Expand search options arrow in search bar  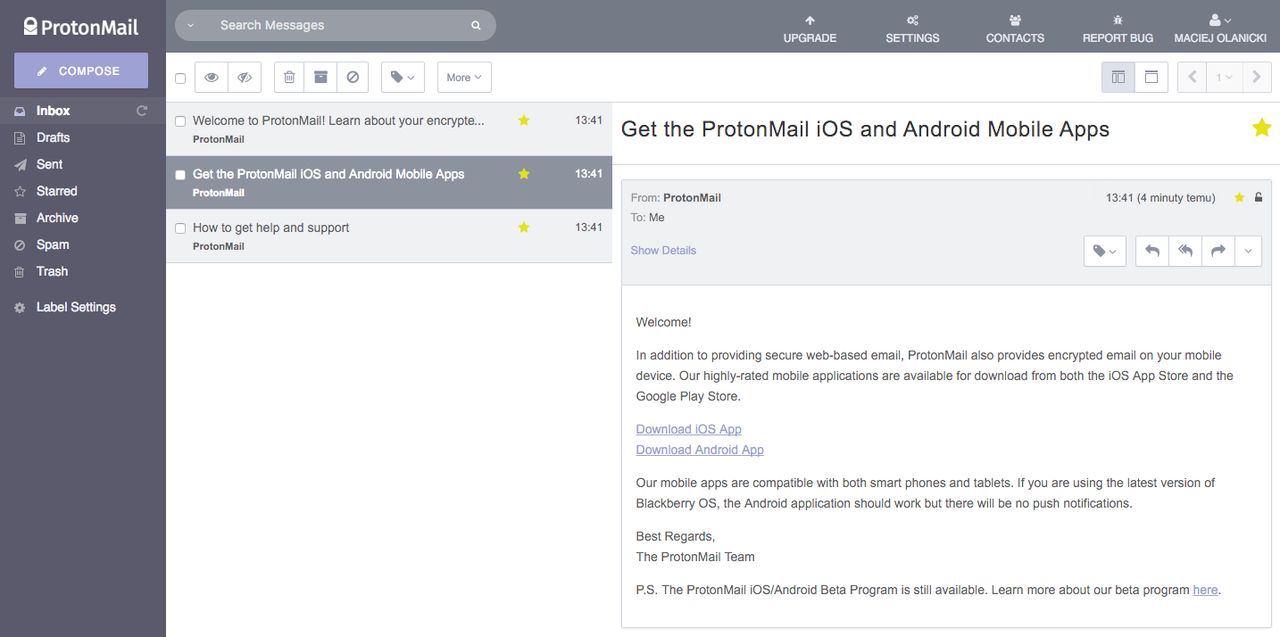coord(190,25)
